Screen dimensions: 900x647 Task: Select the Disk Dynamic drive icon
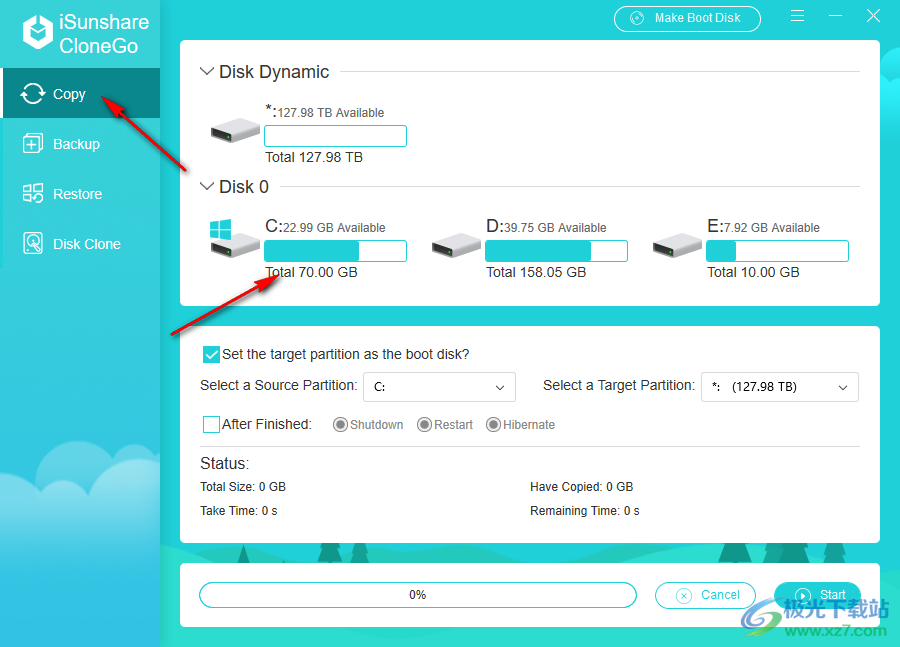235,130
